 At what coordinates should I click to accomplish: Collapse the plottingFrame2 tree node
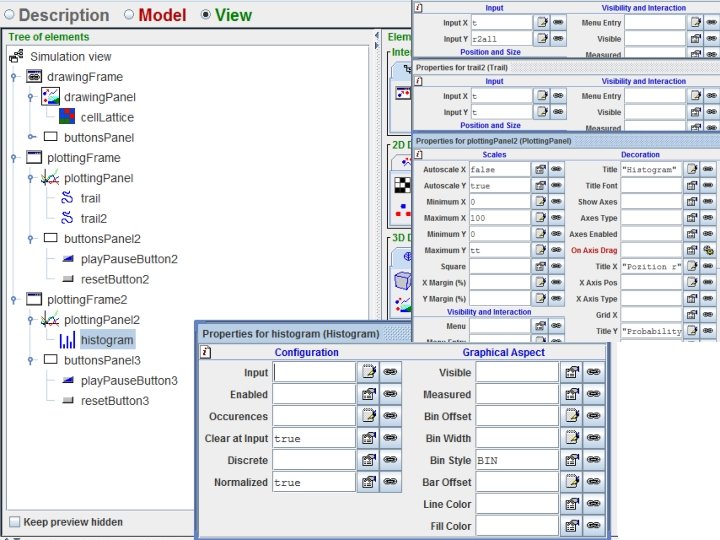click(x=14, y=300)
